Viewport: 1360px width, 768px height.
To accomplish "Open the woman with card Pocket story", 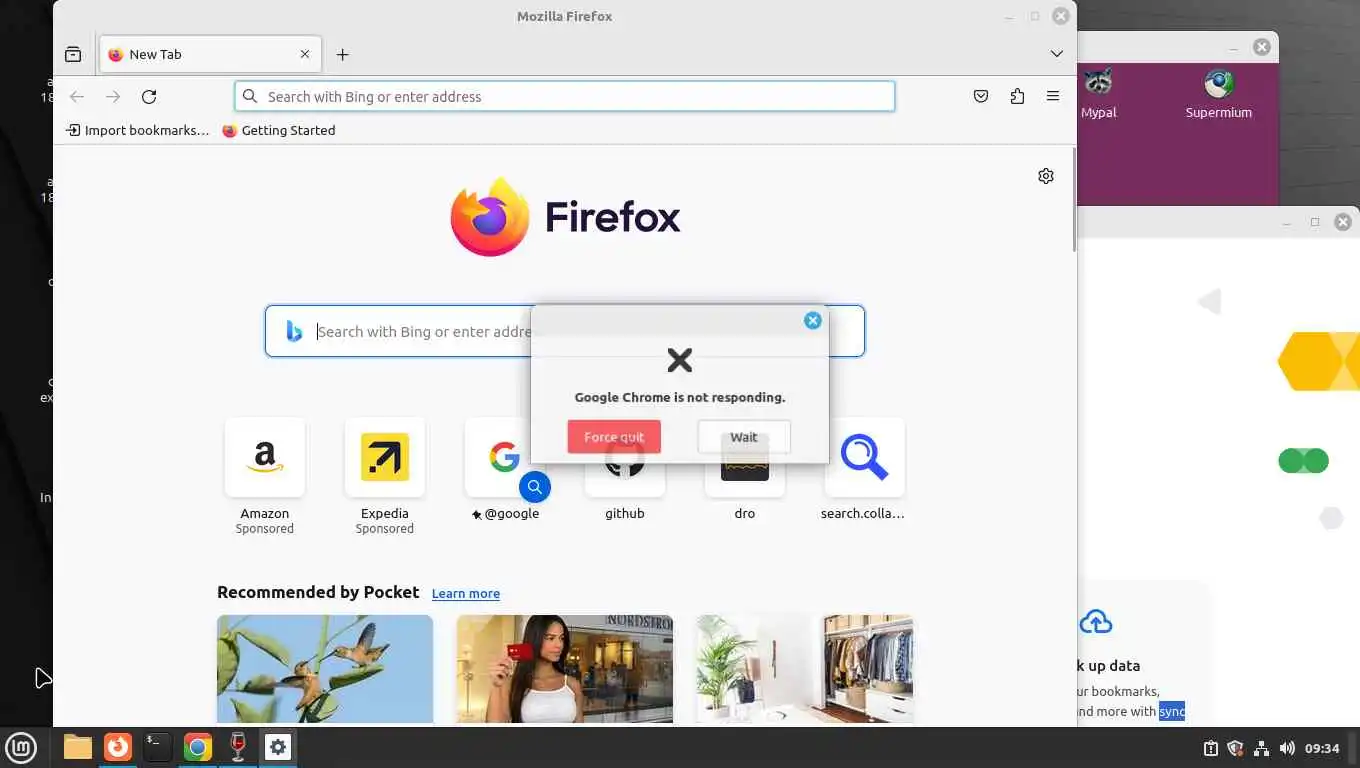I will click(x=565, y=669).
